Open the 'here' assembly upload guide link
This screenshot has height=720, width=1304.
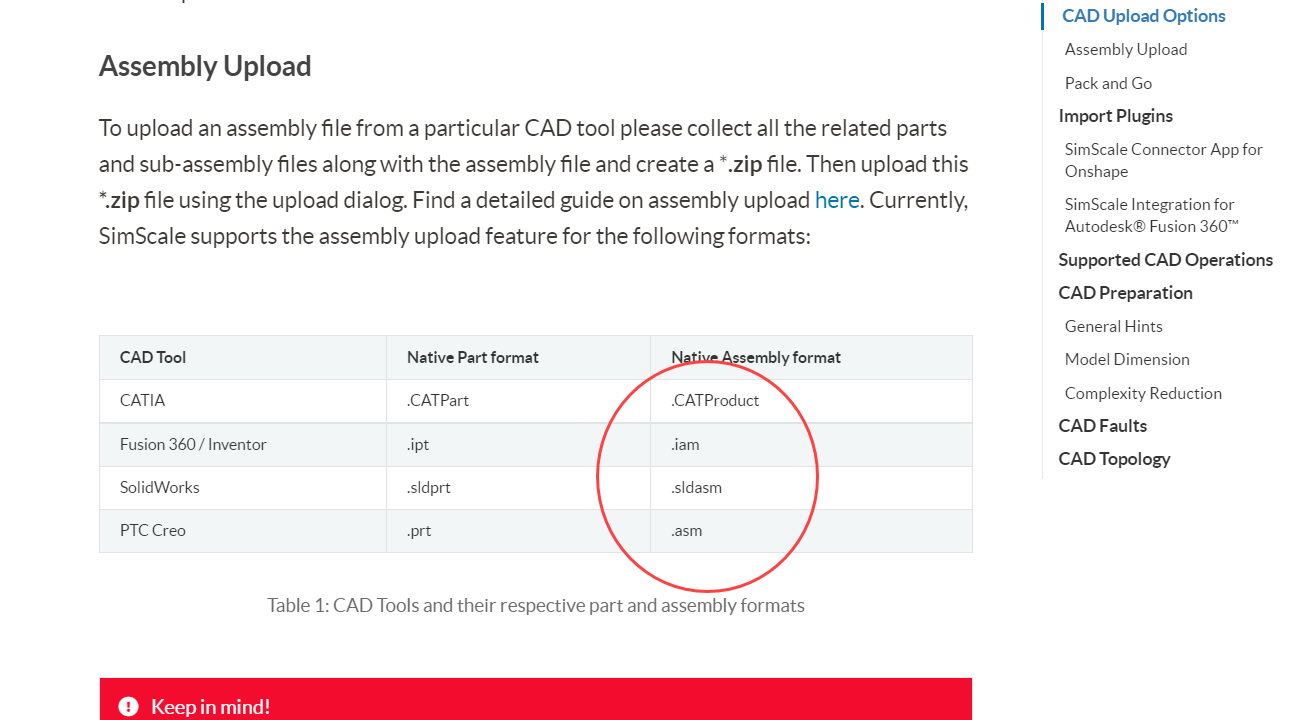pos(837,200)
